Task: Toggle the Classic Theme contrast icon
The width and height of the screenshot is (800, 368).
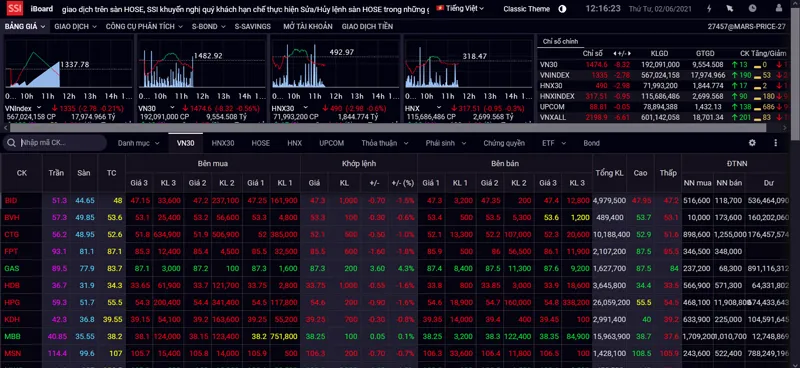Action: pos(562,9)
